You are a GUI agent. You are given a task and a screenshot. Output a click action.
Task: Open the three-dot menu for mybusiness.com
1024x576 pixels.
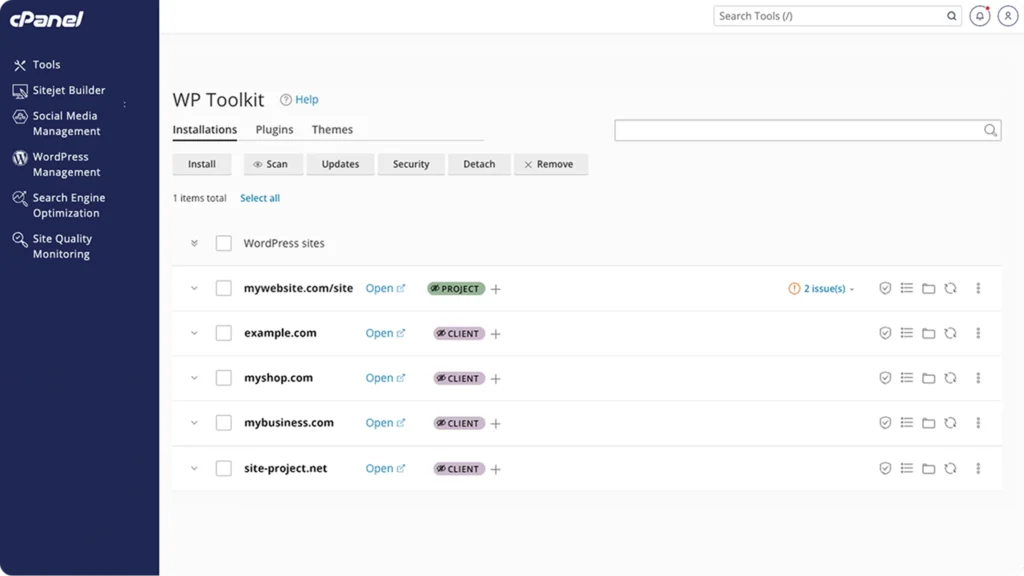click(978, 423)
